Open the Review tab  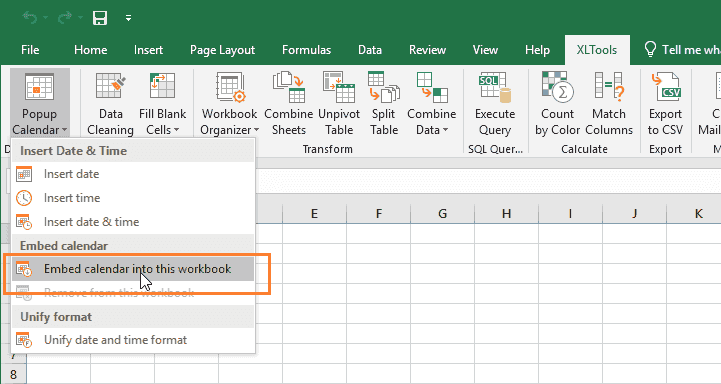(427, 50)
